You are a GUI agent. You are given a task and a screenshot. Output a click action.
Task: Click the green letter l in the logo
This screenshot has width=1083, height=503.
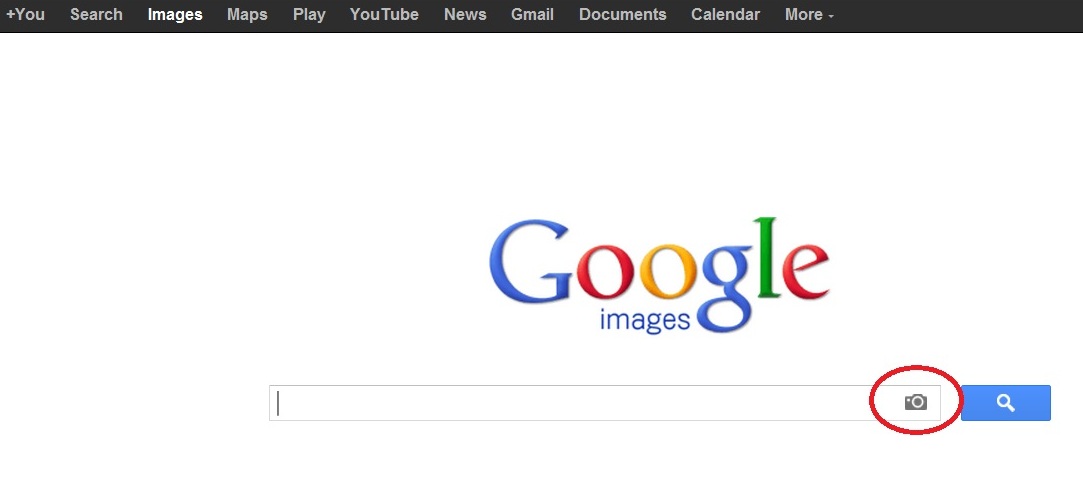click(x=766, y=258)
